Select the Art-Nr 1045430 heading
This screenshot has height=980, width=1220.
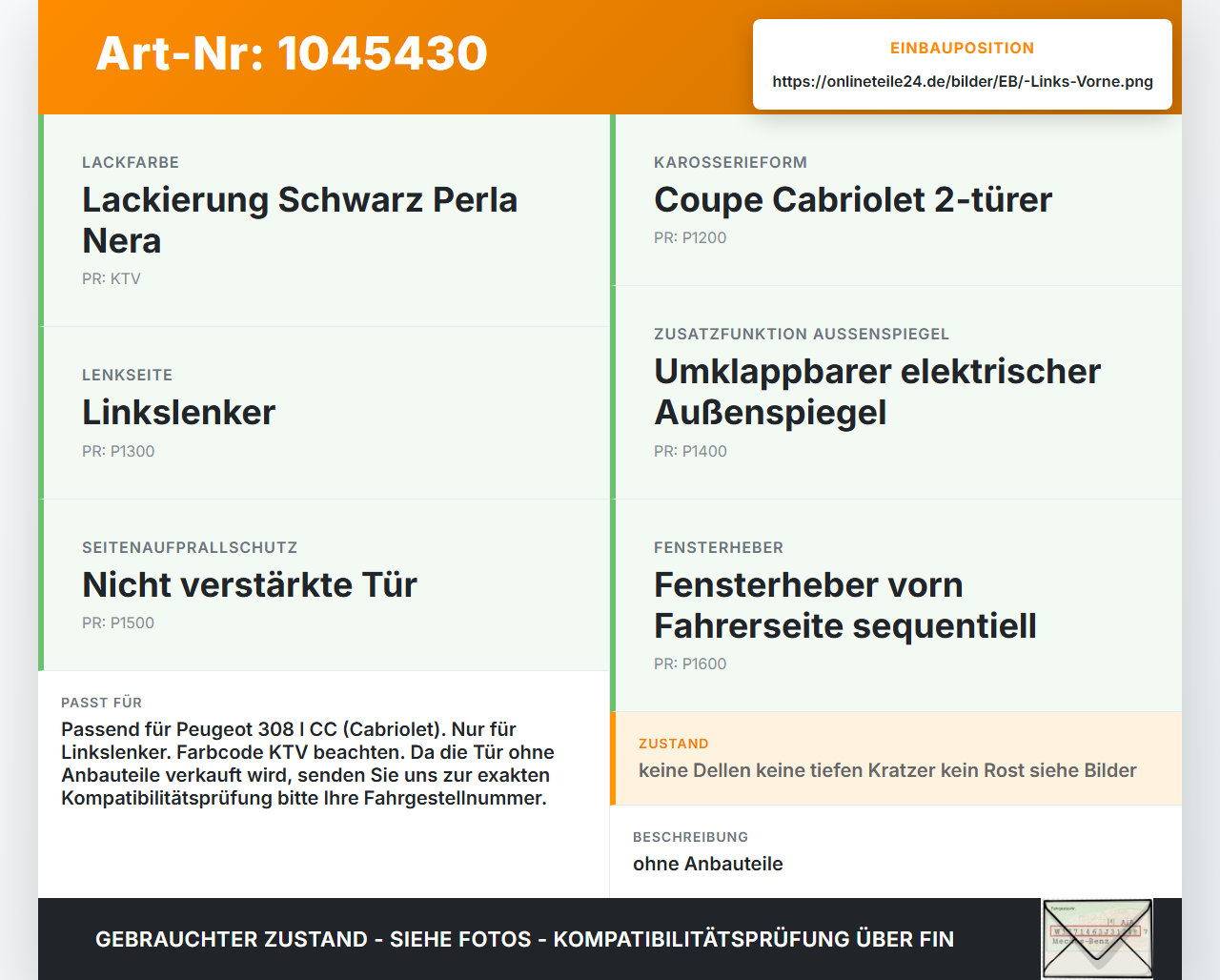(x=292, y=53)
